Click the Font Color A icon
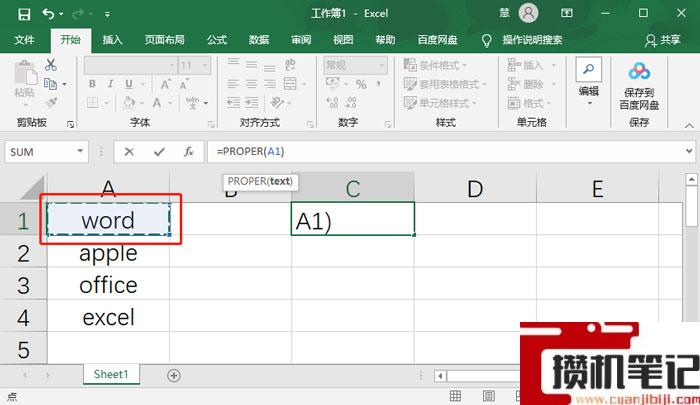This screenshot has width=700, height=405. point(157,103)
